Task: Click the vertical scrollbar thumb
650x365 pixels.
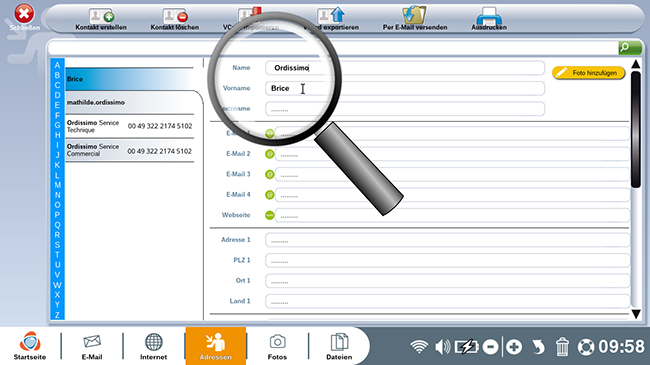Action: click(x=636, y=129)
